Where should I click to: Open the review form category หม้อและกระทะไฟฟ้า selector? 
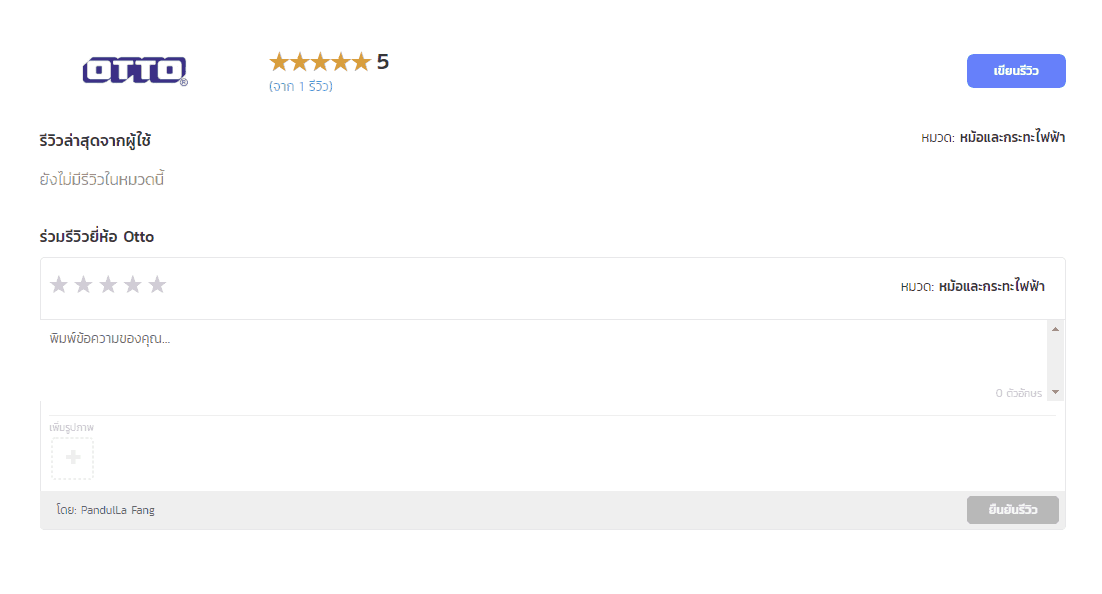click(992, 286)
